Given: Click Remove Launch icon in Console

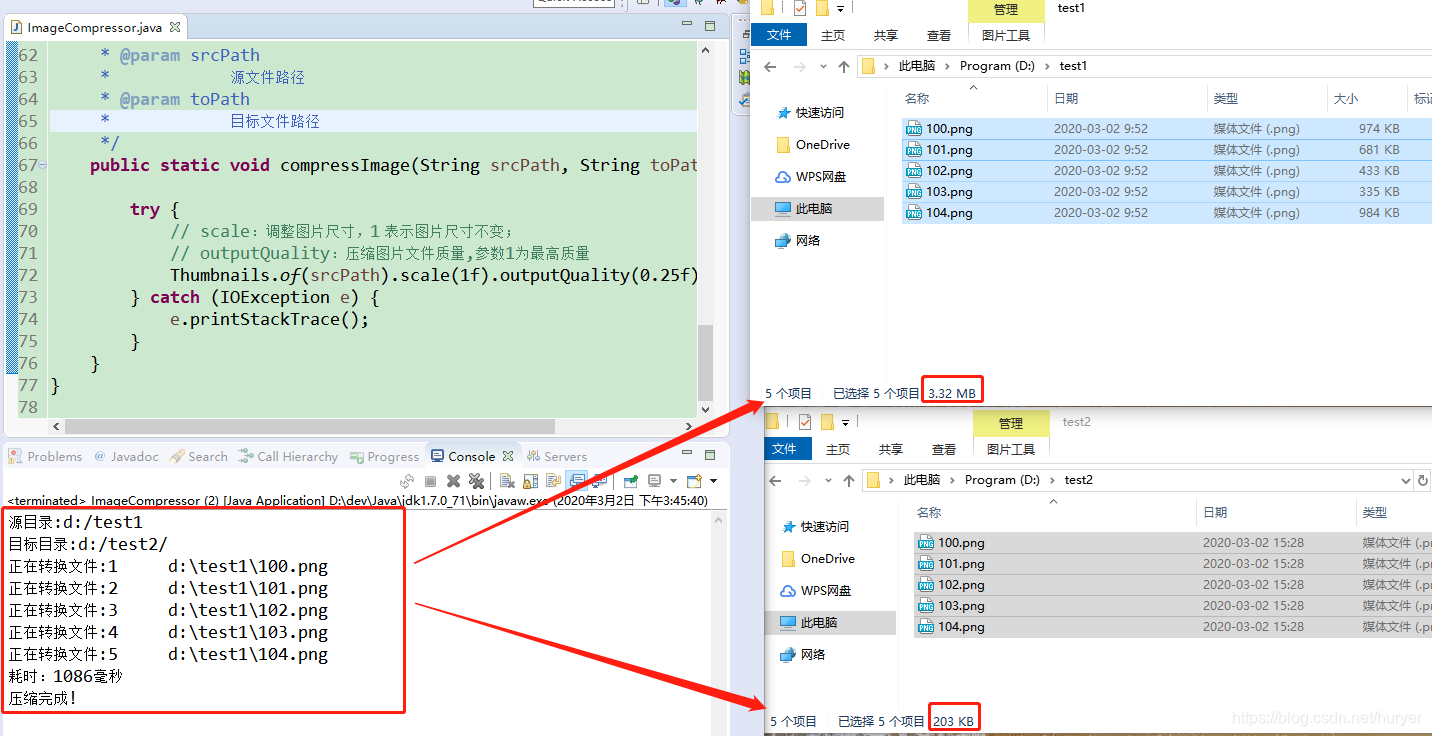Looking at the screenshot, I should click(453, 481).
